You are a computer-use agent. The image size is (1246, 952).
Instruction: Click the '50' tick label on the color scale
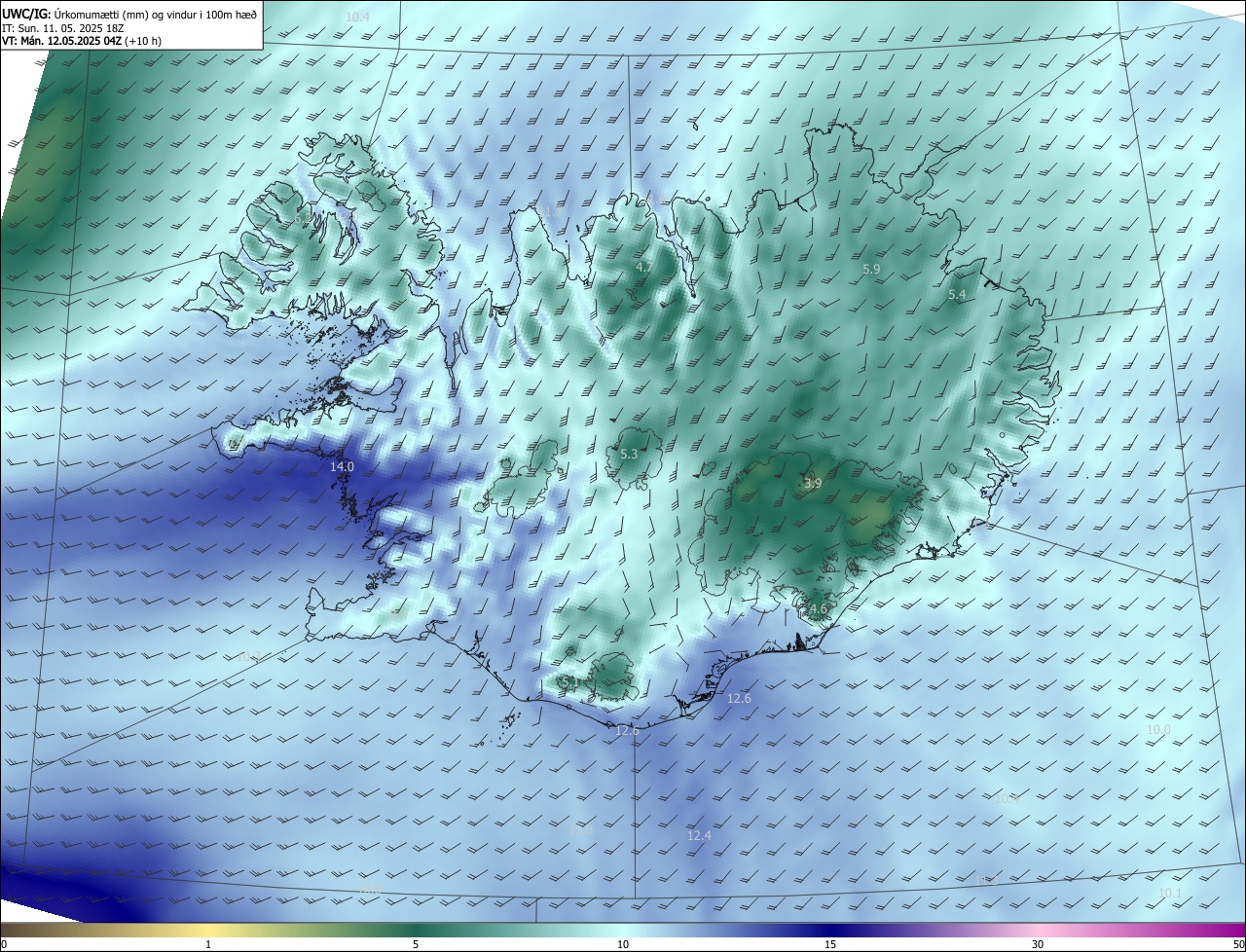pyautogui.click(x=1238, y=944)
